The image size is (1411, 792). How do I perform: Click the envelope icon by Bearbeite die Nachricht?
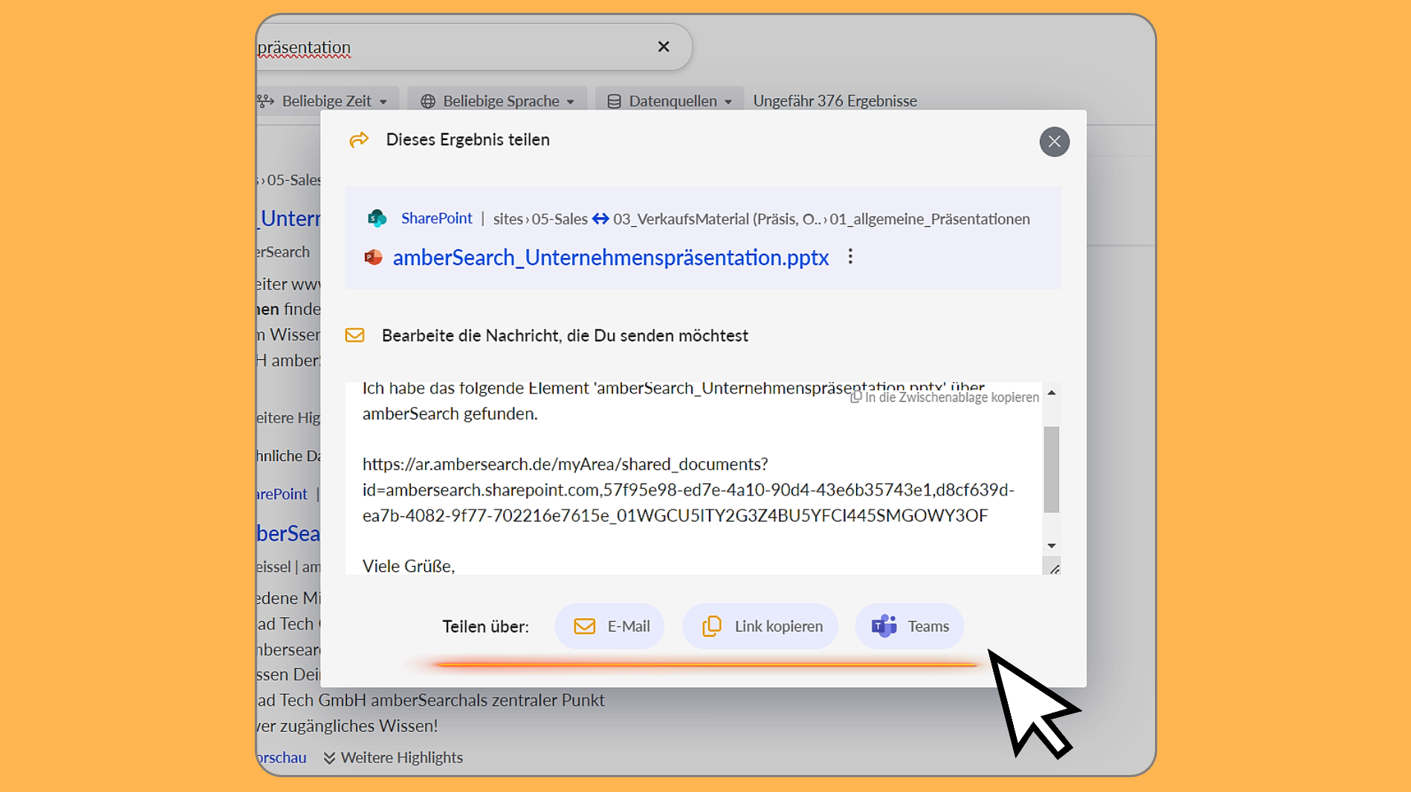(x=355, y=335)
